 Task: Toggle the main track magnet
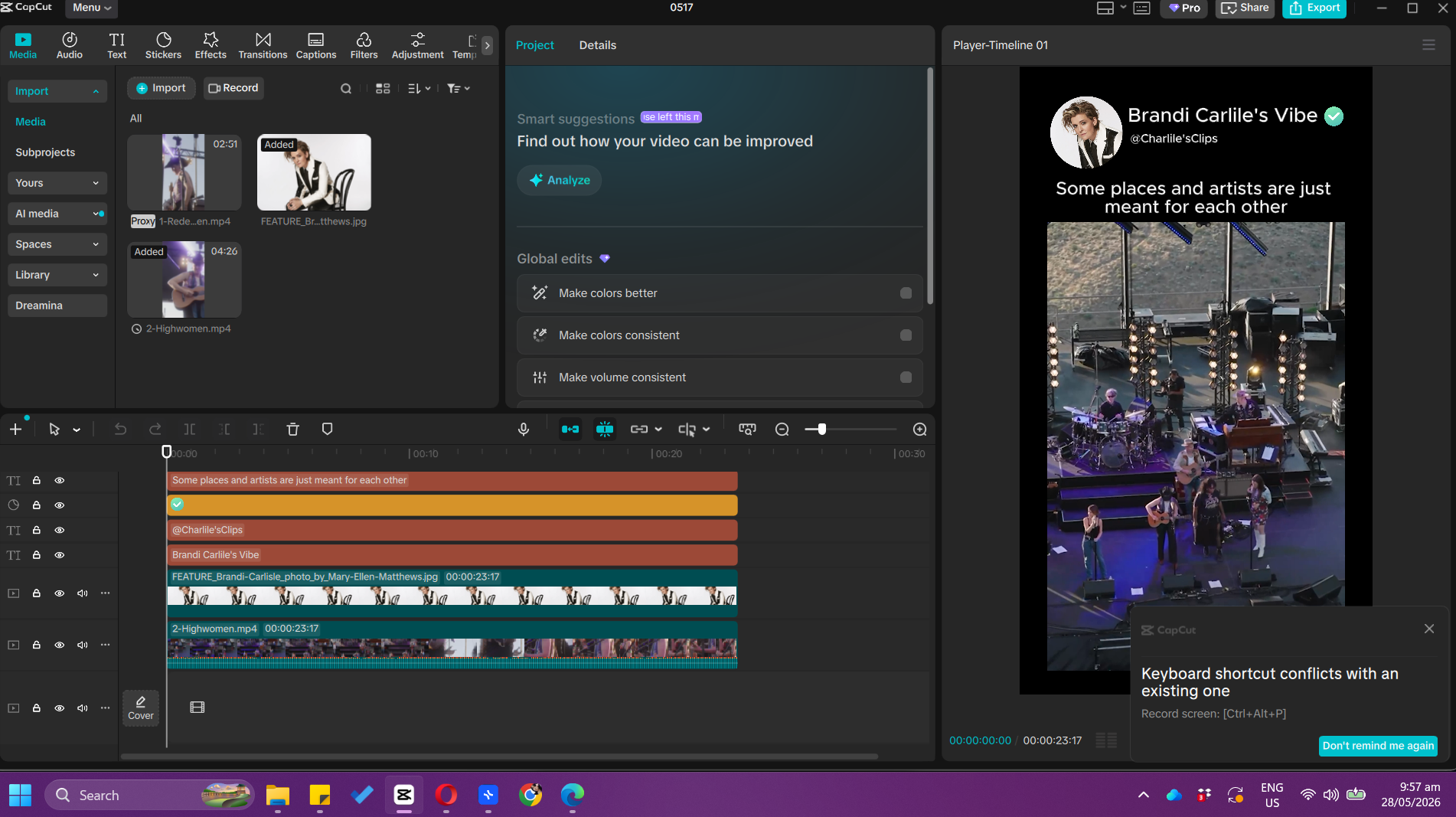[570, 429]
